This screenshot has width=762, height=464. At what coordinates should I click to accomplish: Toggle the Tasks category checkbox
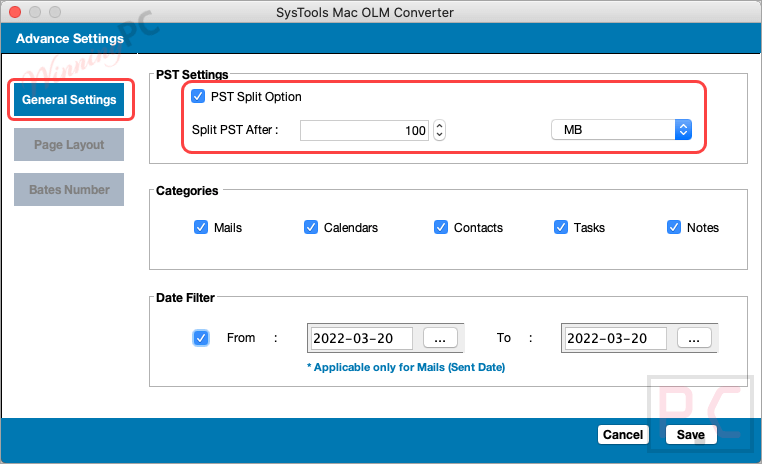click(x=561, y=227)
